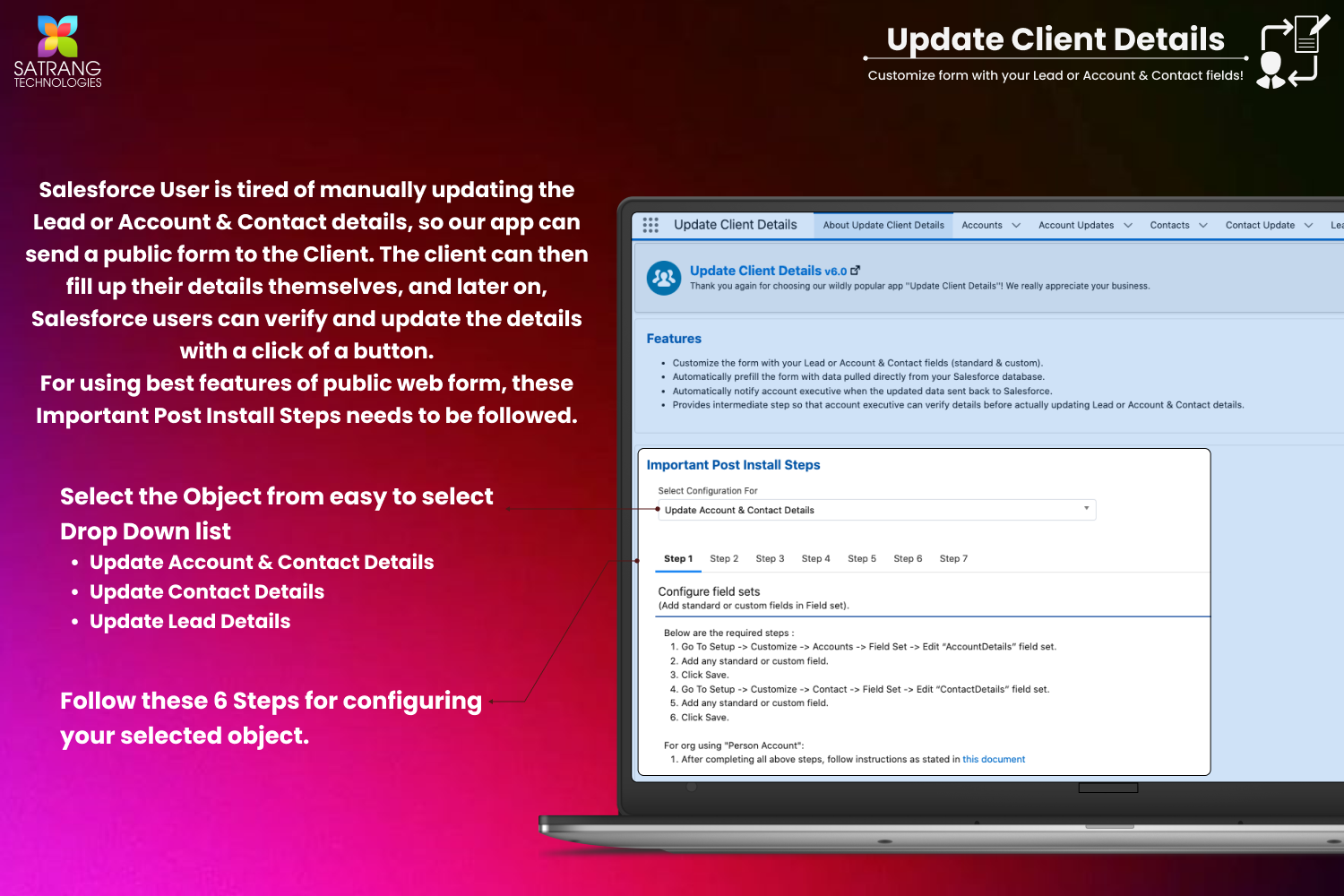Expand the Accounts tab dropdown chevron
This screenshot has height=896, width=1344.
1016,225
